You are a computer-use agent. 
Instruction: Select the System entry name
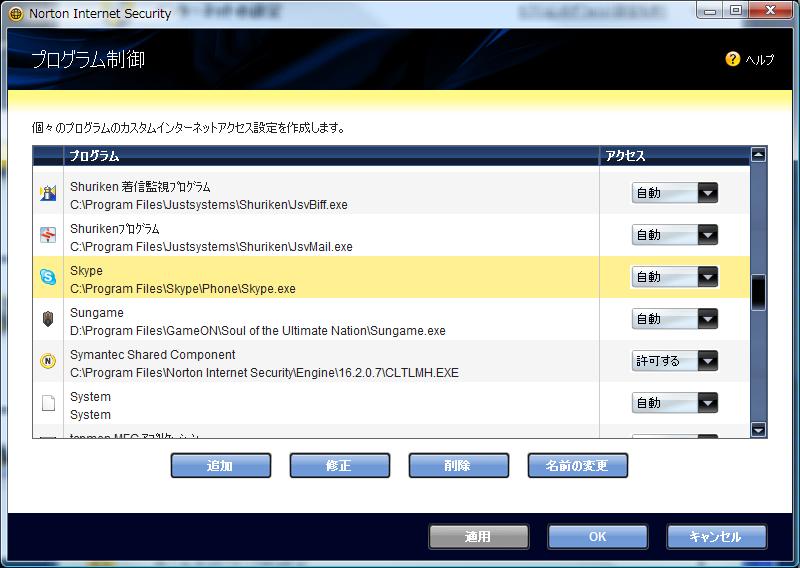[90, 397]
